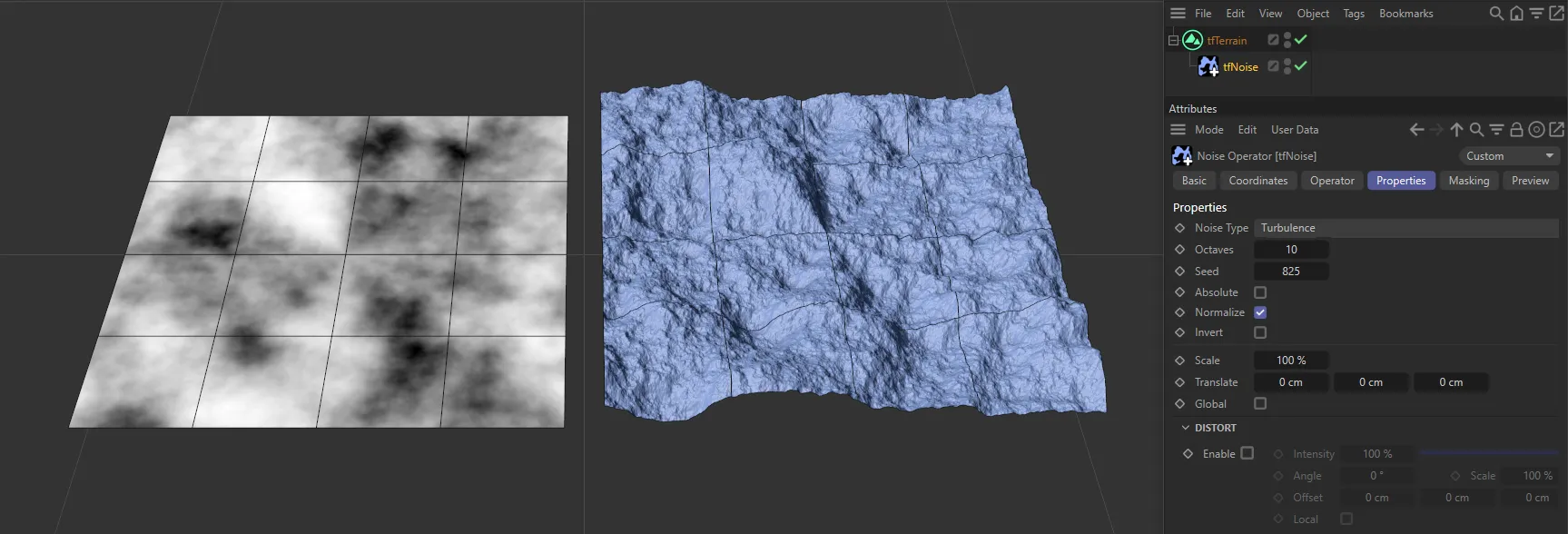Lock the Attributes panel with padlock icon
The height and width of the screenshot is (534, 1568).
pos(1516,130)
